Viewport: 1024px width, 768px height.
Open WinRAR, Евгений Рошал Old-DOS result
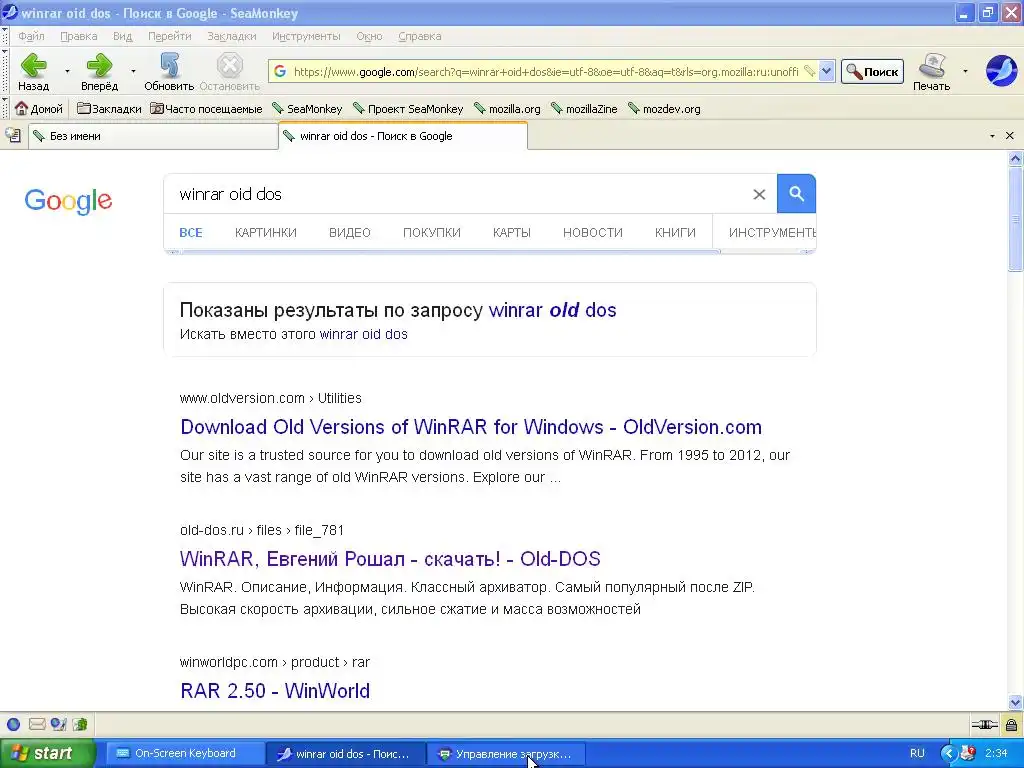(x=390, y=559)
